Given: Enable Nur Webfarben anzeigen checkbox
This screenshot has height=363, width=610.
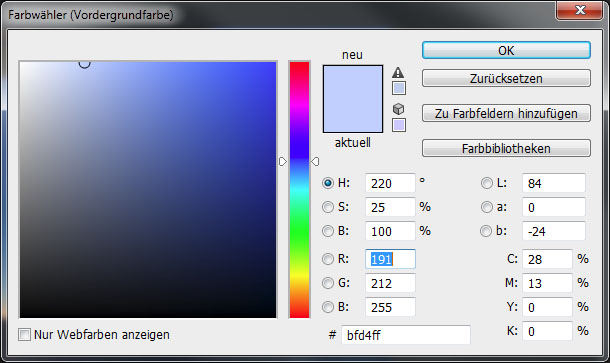Looking at the screenshot, I should click(24, 335).
